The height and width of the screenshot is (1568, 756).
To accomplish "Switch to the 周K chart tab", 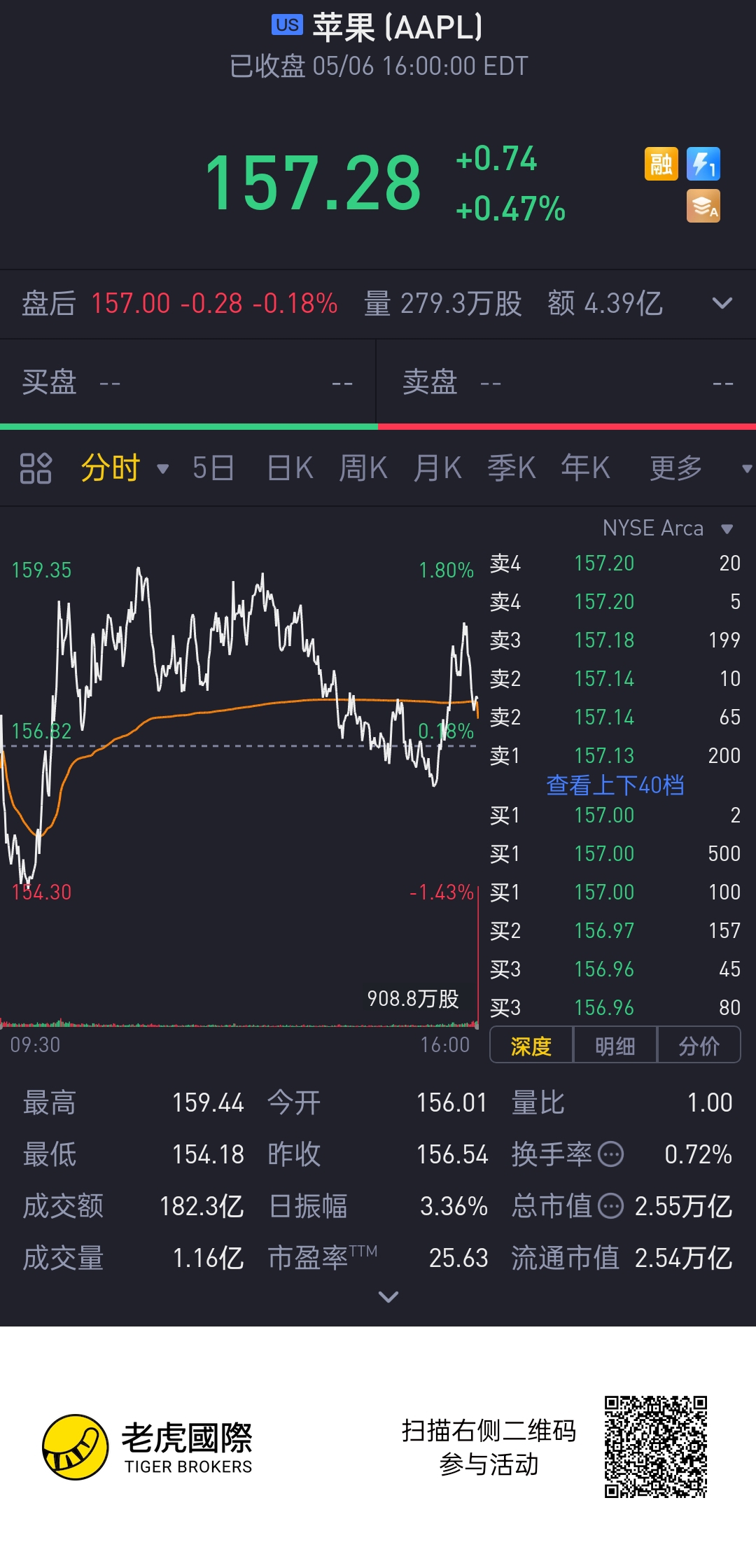I will click(x=363, y=468).
